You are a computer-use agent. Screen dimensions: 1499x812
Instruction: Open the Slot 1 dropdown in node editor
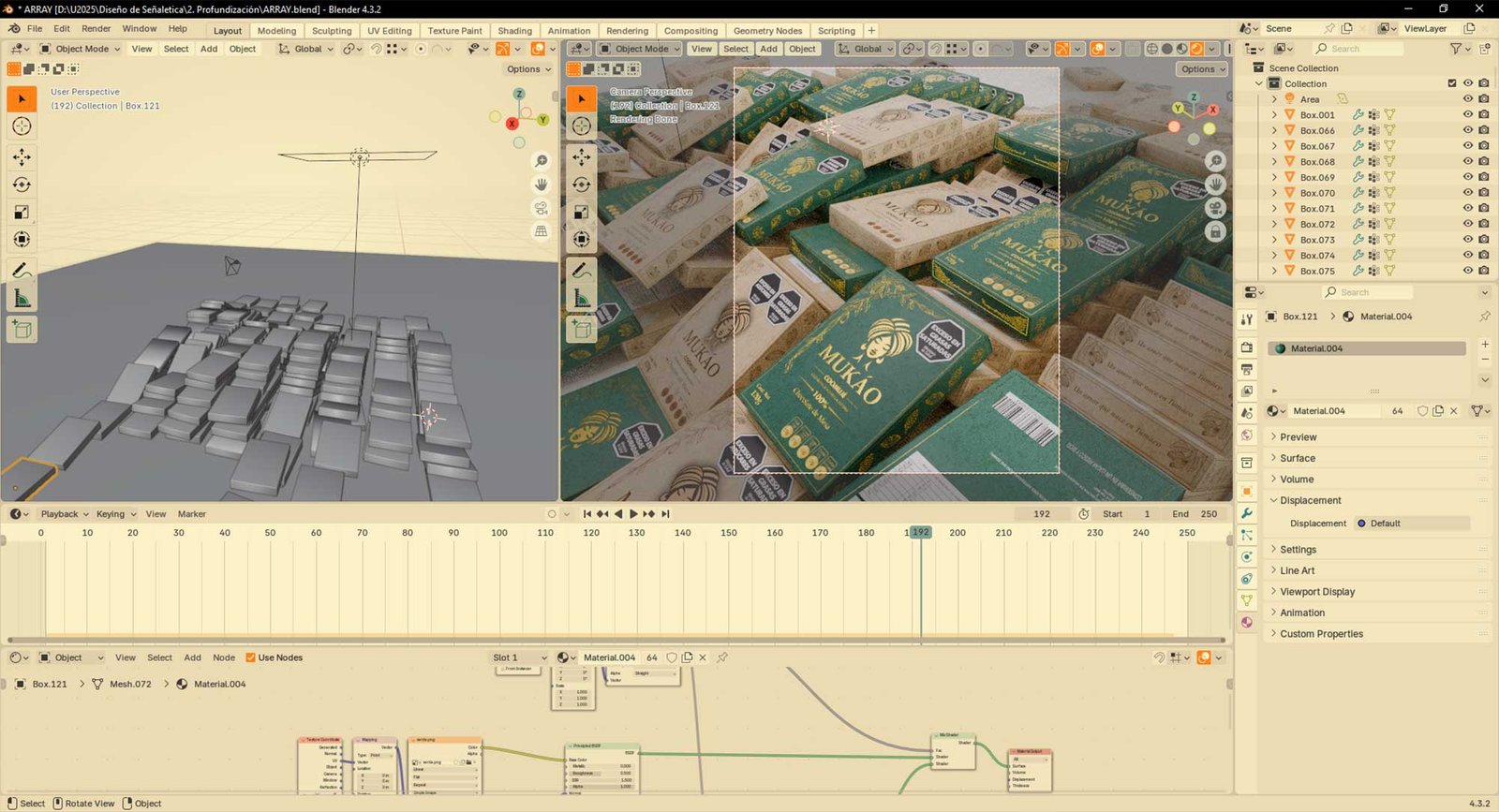pos(520,657)
